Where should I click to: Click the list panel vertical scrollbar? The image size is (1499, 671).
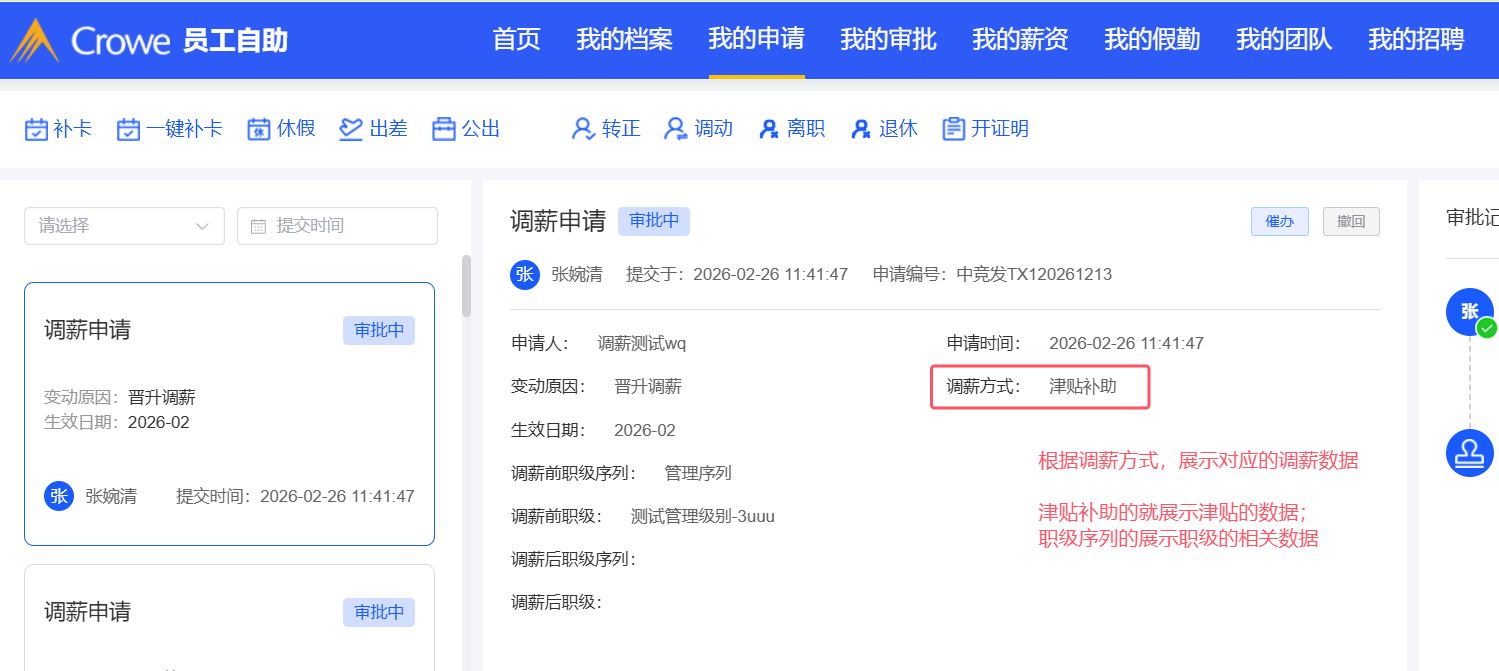[466, 286]
